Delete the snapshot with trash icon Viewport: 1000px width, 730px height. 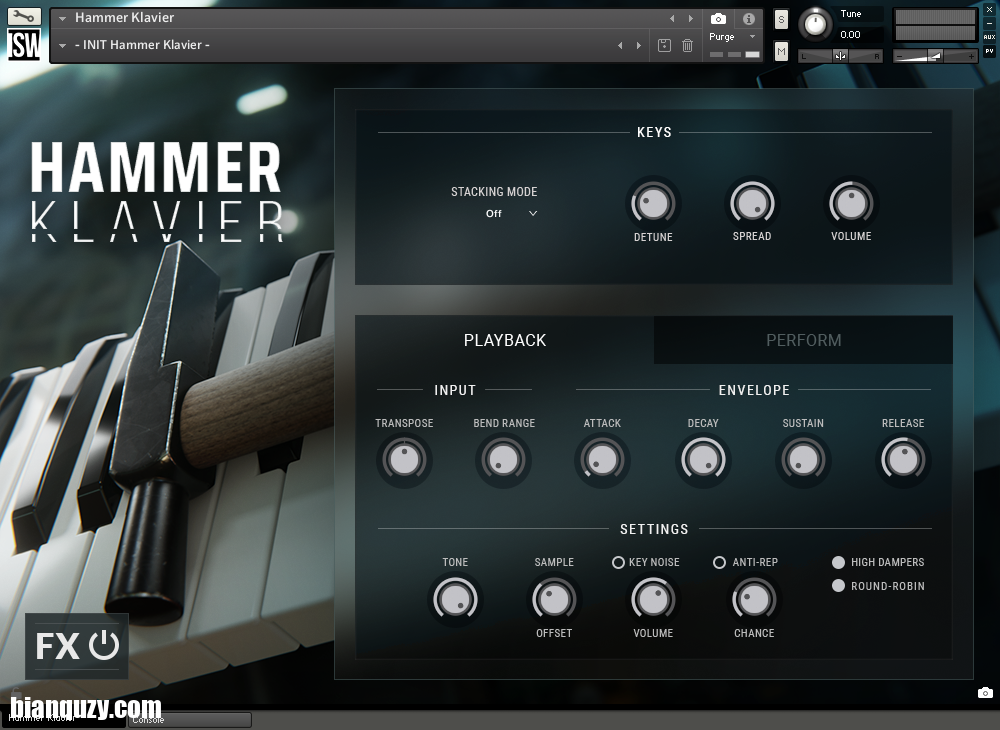pyautogui.click(x=688, y=45)
